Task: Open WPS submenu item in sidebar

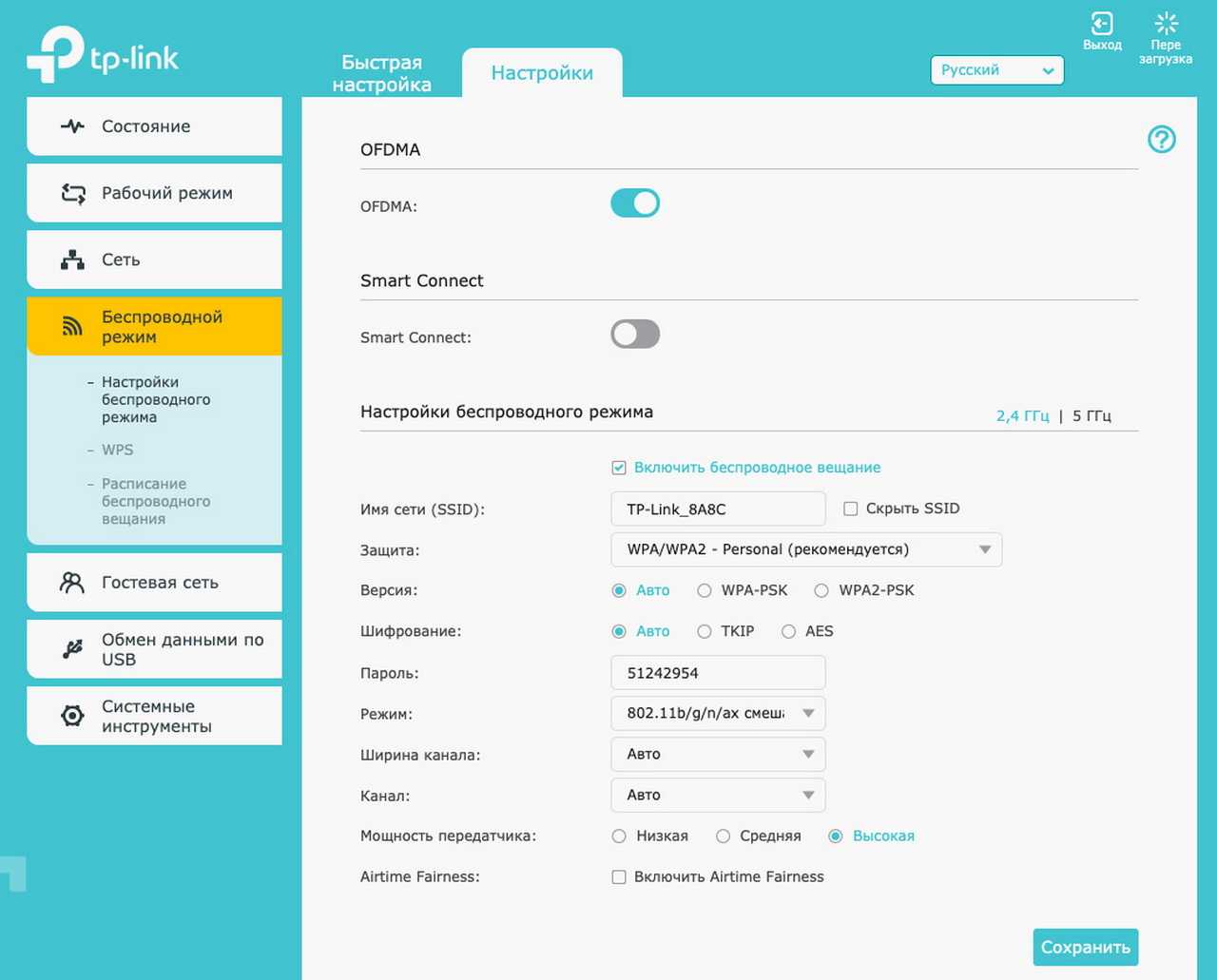Action: [118, 450]
